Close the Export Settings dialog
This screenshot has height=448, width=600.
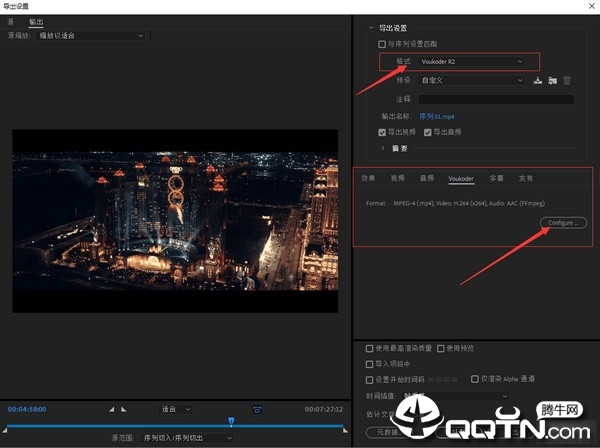591,6
